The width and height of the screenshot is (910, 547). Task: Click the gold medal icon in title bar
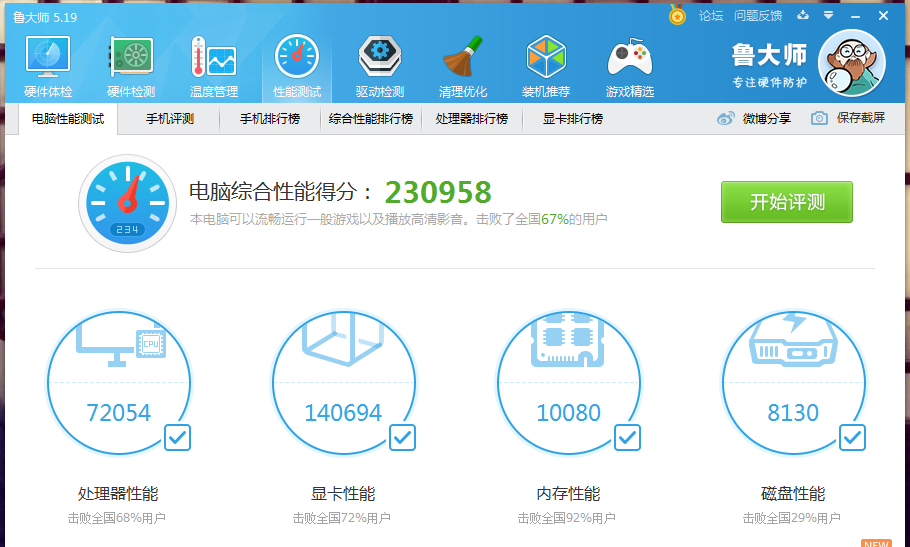pos(677,15)
